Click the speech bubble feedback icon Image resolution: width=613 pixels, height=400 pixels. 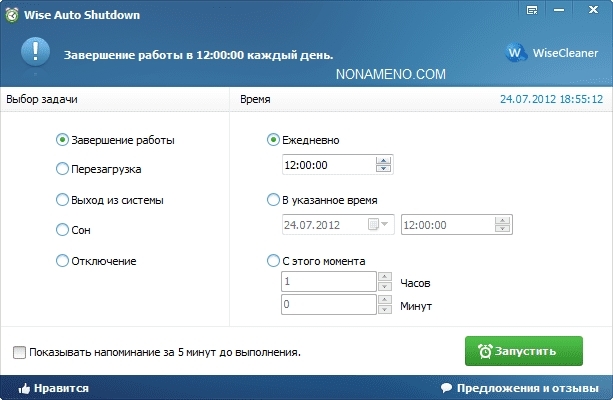coord(446,387)
